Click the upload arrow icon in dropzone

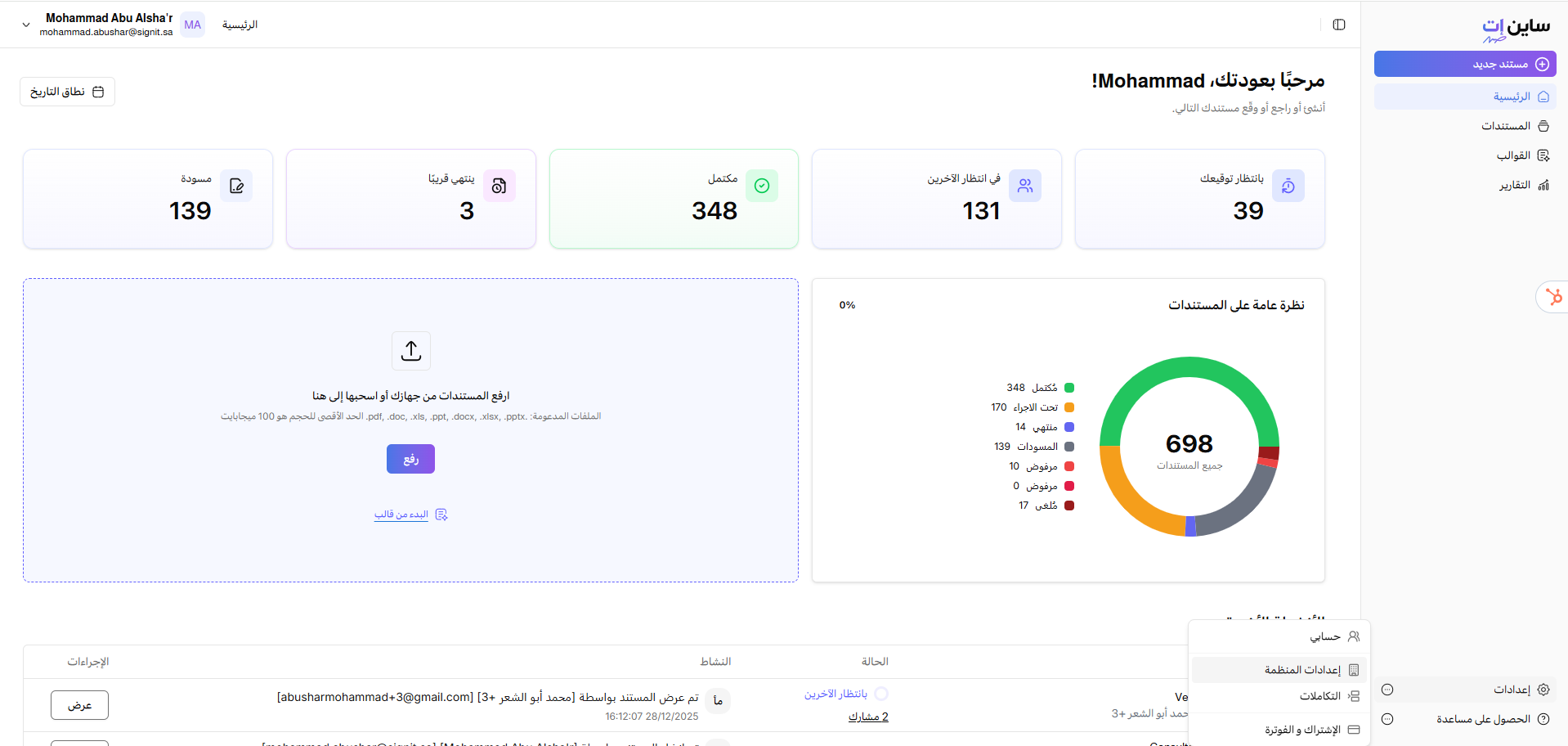[411, 351]
